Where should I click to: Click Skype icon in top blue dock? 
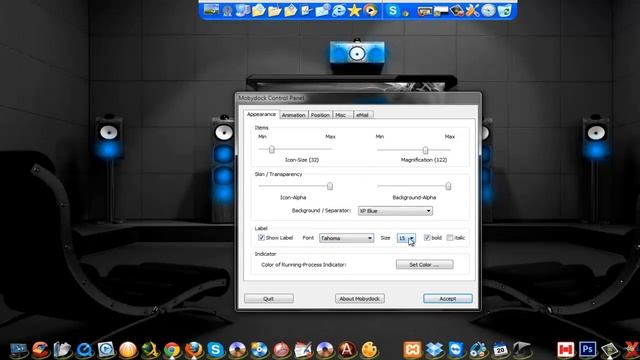pyautogui.click(x=393, y=10)
